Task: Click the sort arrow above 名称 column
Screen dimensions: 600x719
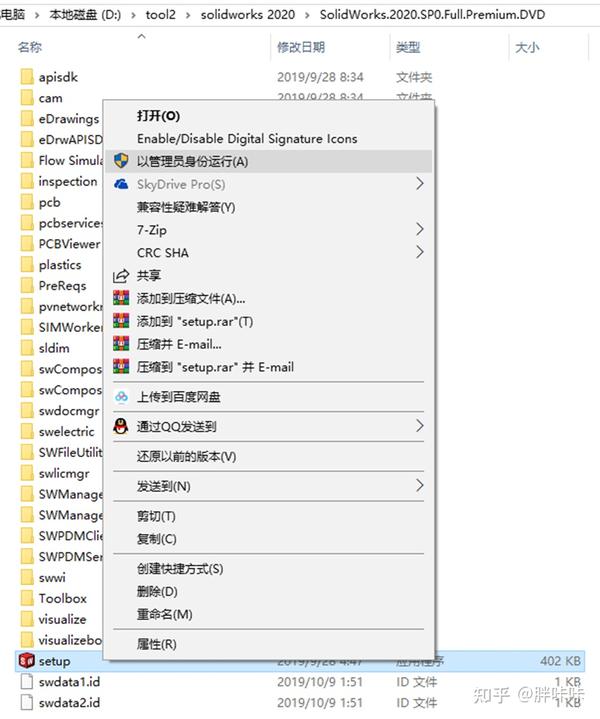Action: click(142, 36)
